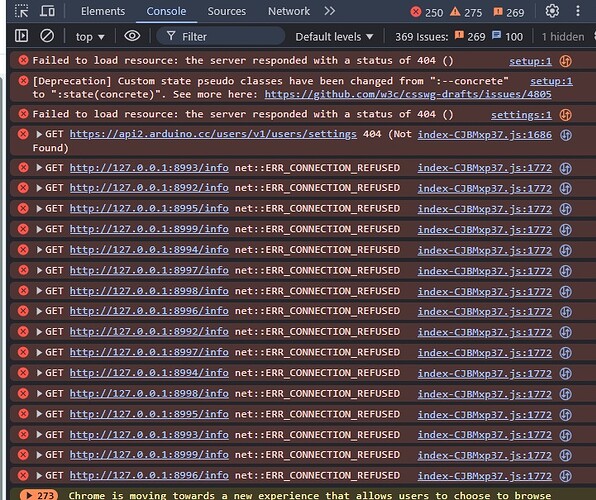Go to the Network tab
This screenshot has height=500, width=596.
pos(288,11)
